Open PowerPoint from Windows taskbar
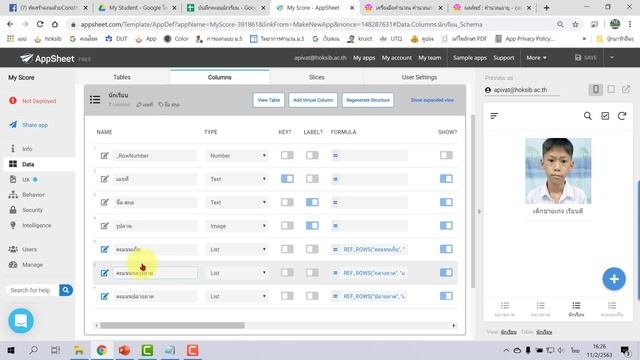 point(124,350)
